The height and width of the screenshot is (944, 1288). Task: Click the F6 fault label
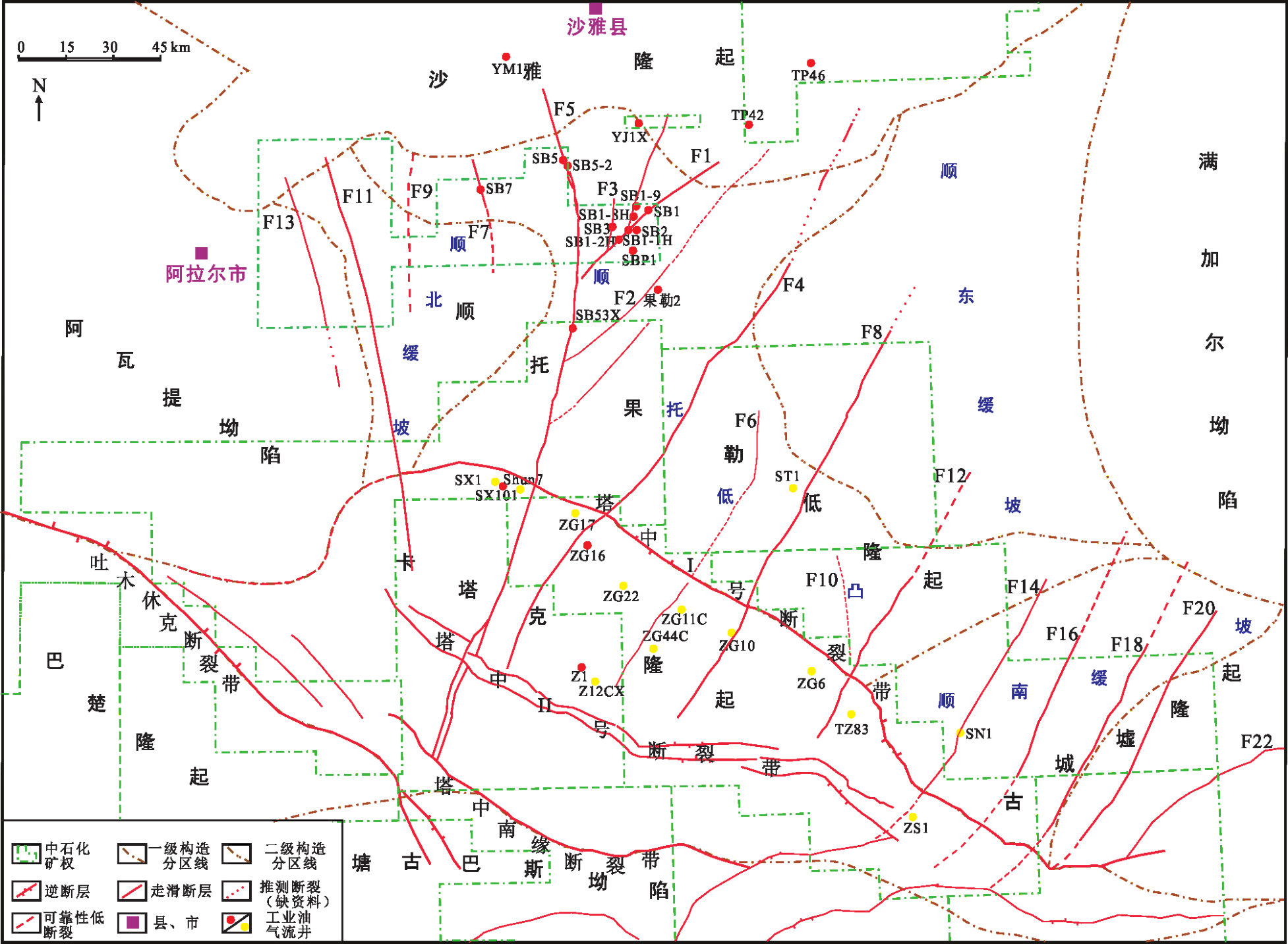click(x=746, y=421)
